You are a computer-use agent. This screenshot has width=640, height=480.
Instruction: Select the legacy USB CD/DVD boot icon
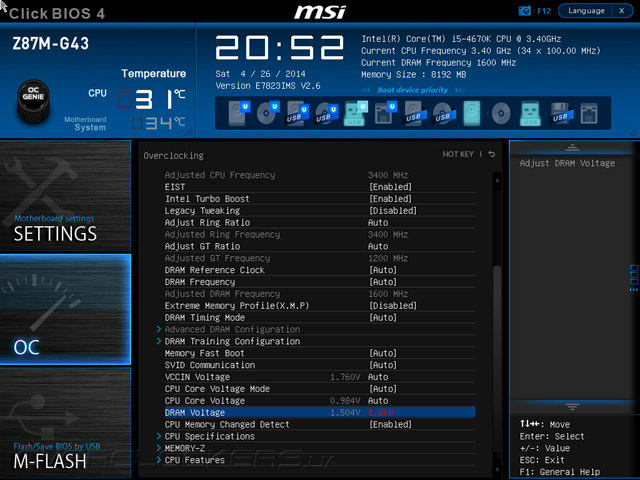pyautogui.click(x=444, y=113)
